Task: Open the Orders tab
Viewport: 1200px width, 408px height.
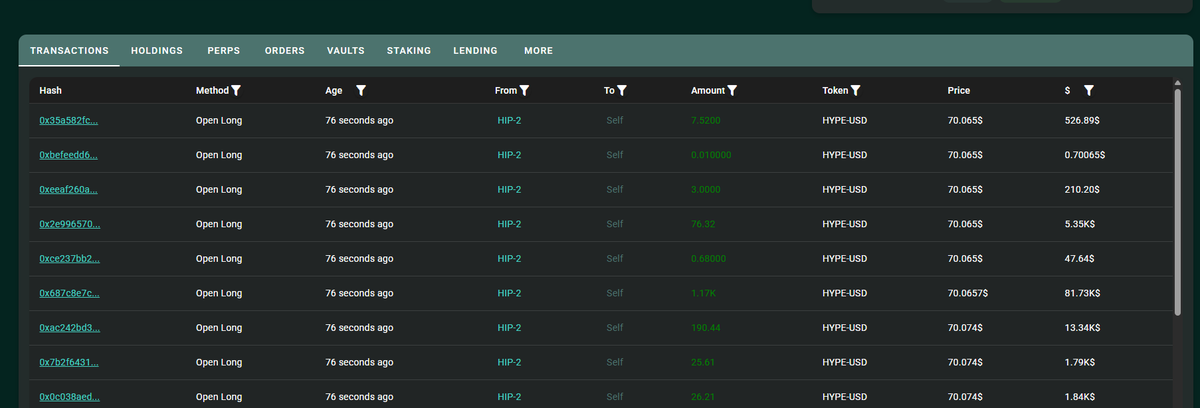Action: pyautogui.click(x=285, y=51)
